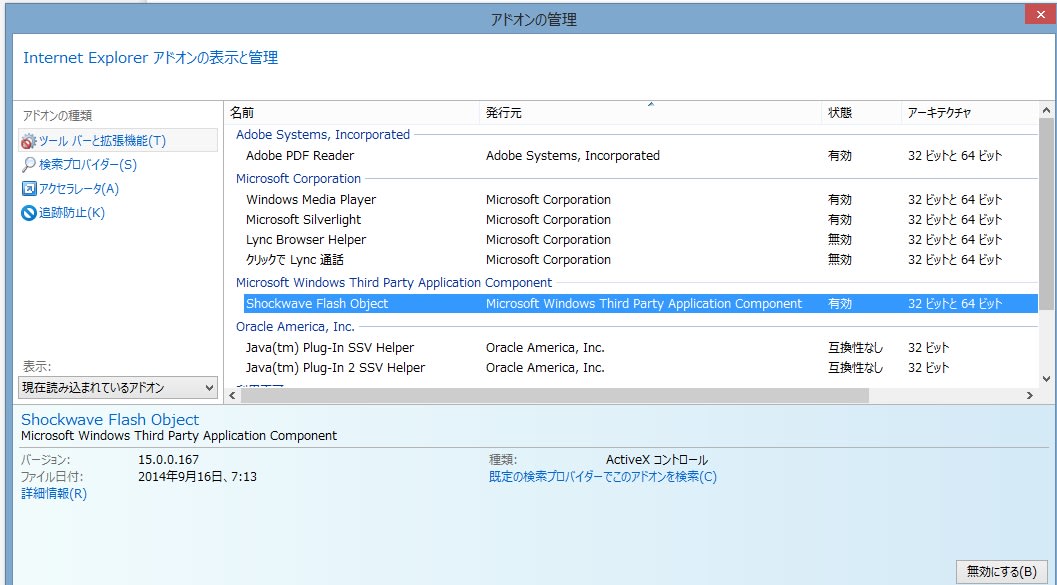1057x585 pixels.
Task: Click the file date 2014年9月16日、7:13
Action: [x=198, y=477]
